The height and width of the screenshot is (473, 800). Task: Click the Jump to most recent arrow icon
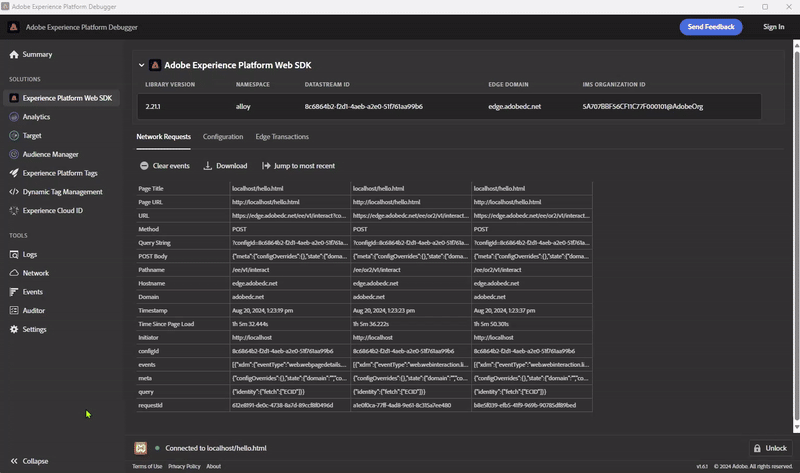click(x=266, y=166)
